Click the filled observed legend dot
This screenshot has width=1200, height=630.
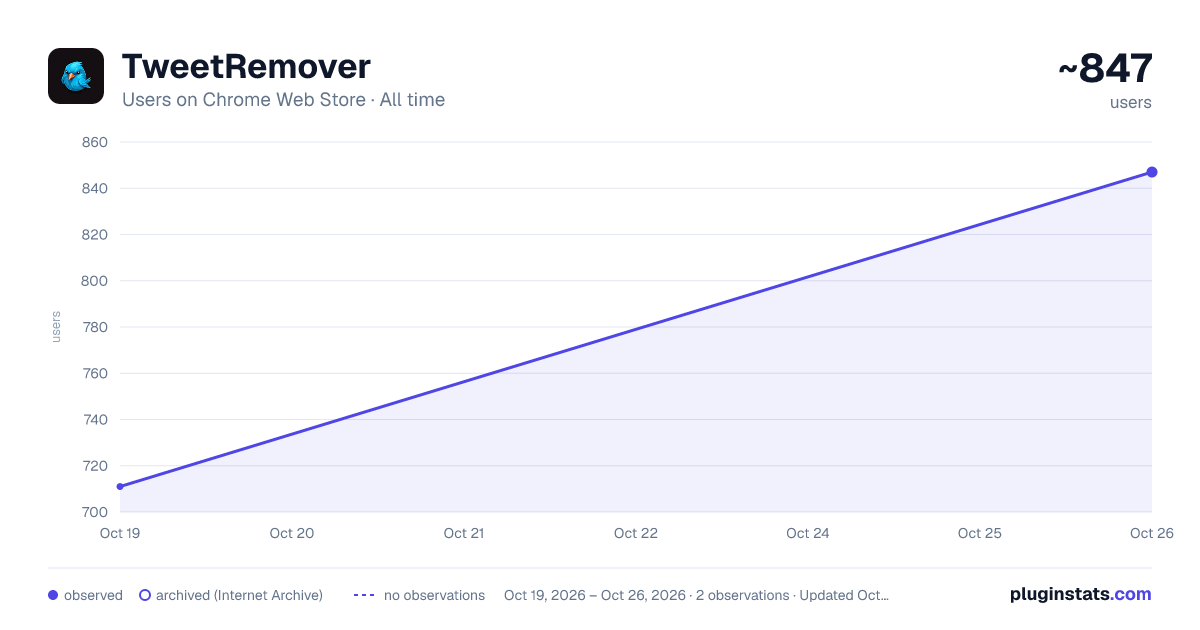tap(53, 595)
